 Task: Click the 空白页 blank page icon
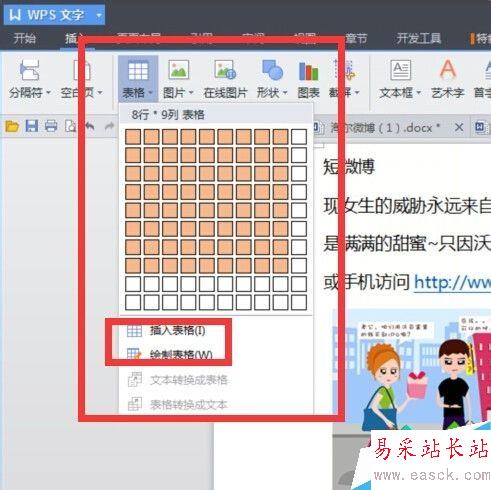(82, 70)
